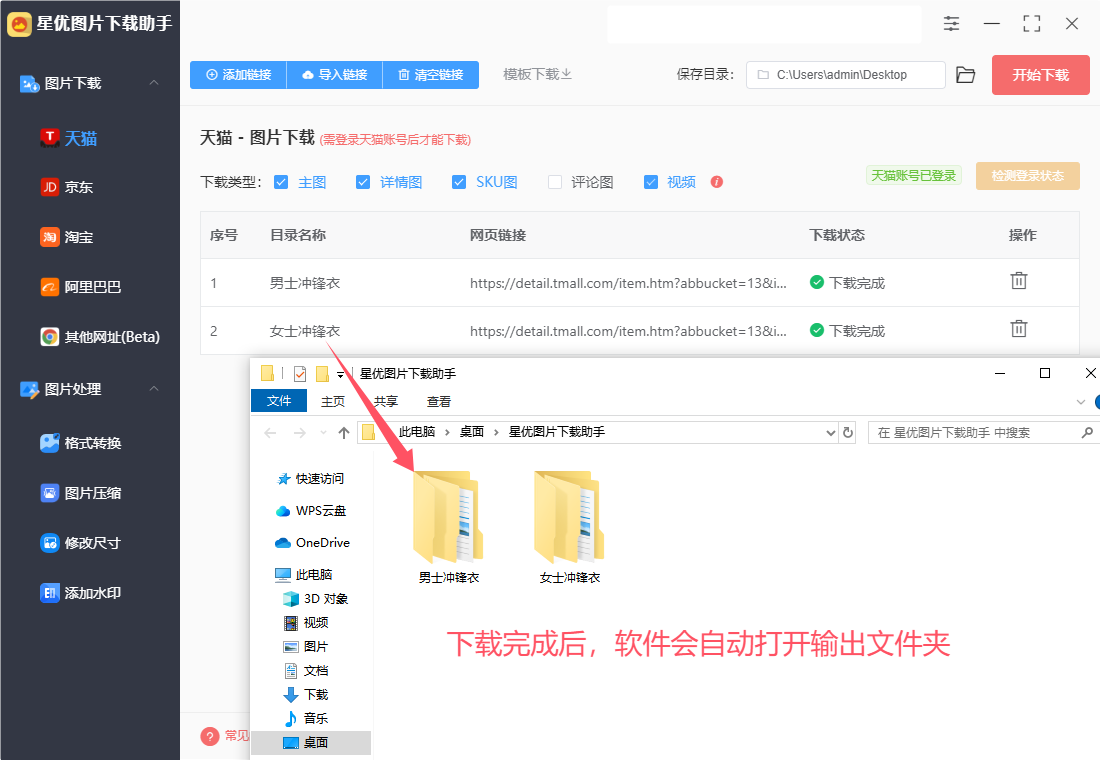Image resolution: width=1100 pixels, height=760 pixels.
Task: Start downloading with 开始下载 button
Action: point(1040,75)
